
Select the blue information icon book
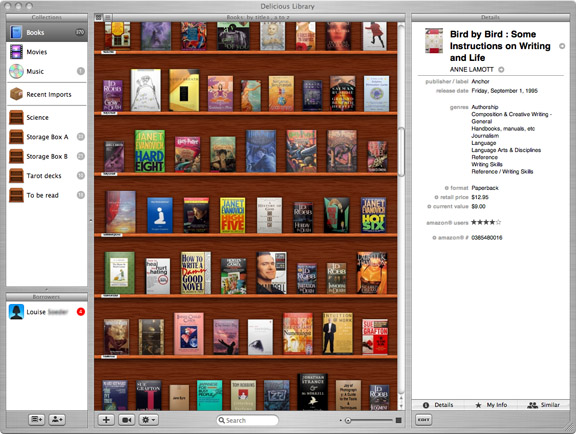160,215
